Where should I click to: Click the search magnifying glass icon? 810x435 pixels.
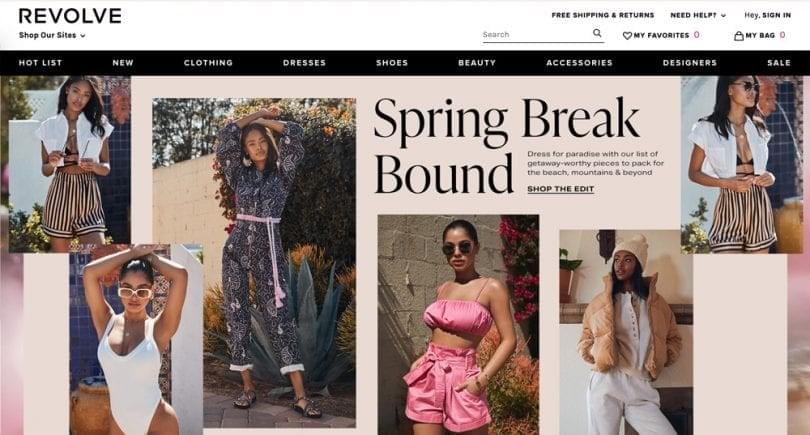pyautogui.click(x=597, y=33)
